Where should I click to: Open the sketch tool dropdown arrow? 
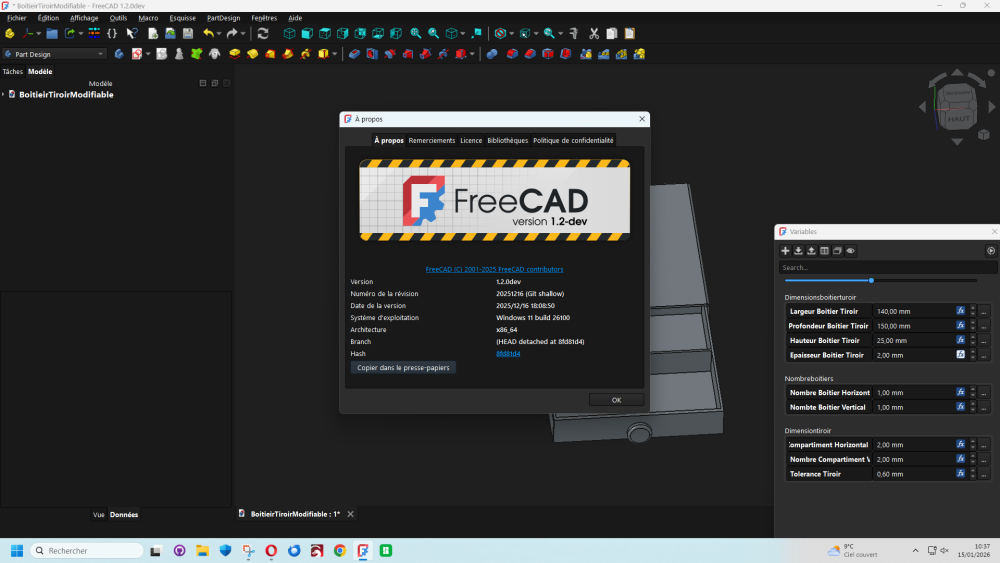pos(148,54)
